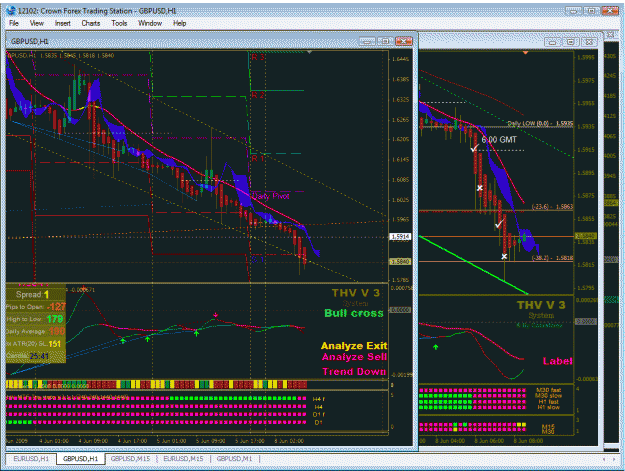Open the Help menu
Image resolution: width=625 pixels, height=471 pixels.
(x=179, y=23)
